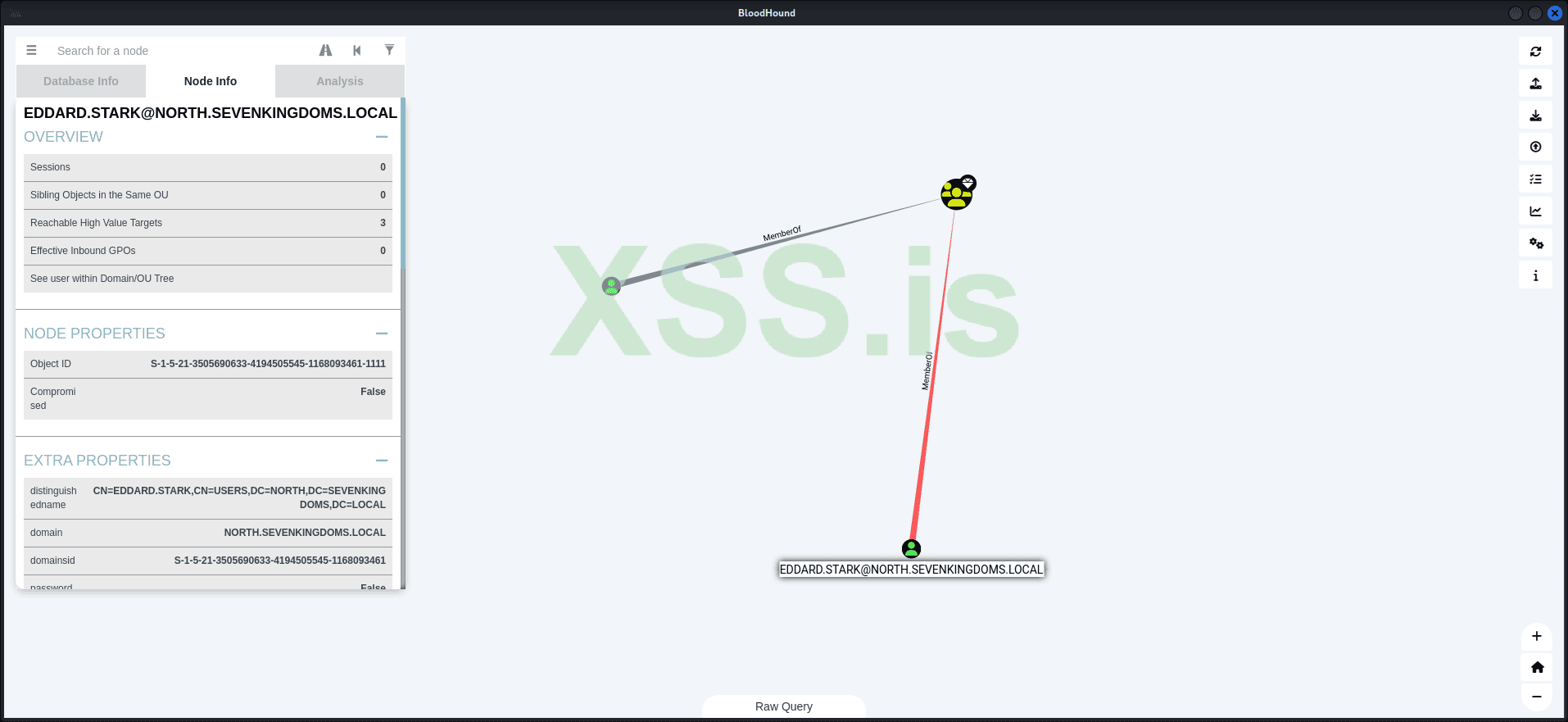
Task: Collapse the EXTRA PROPERTIES section
Action: coord(382,461)
